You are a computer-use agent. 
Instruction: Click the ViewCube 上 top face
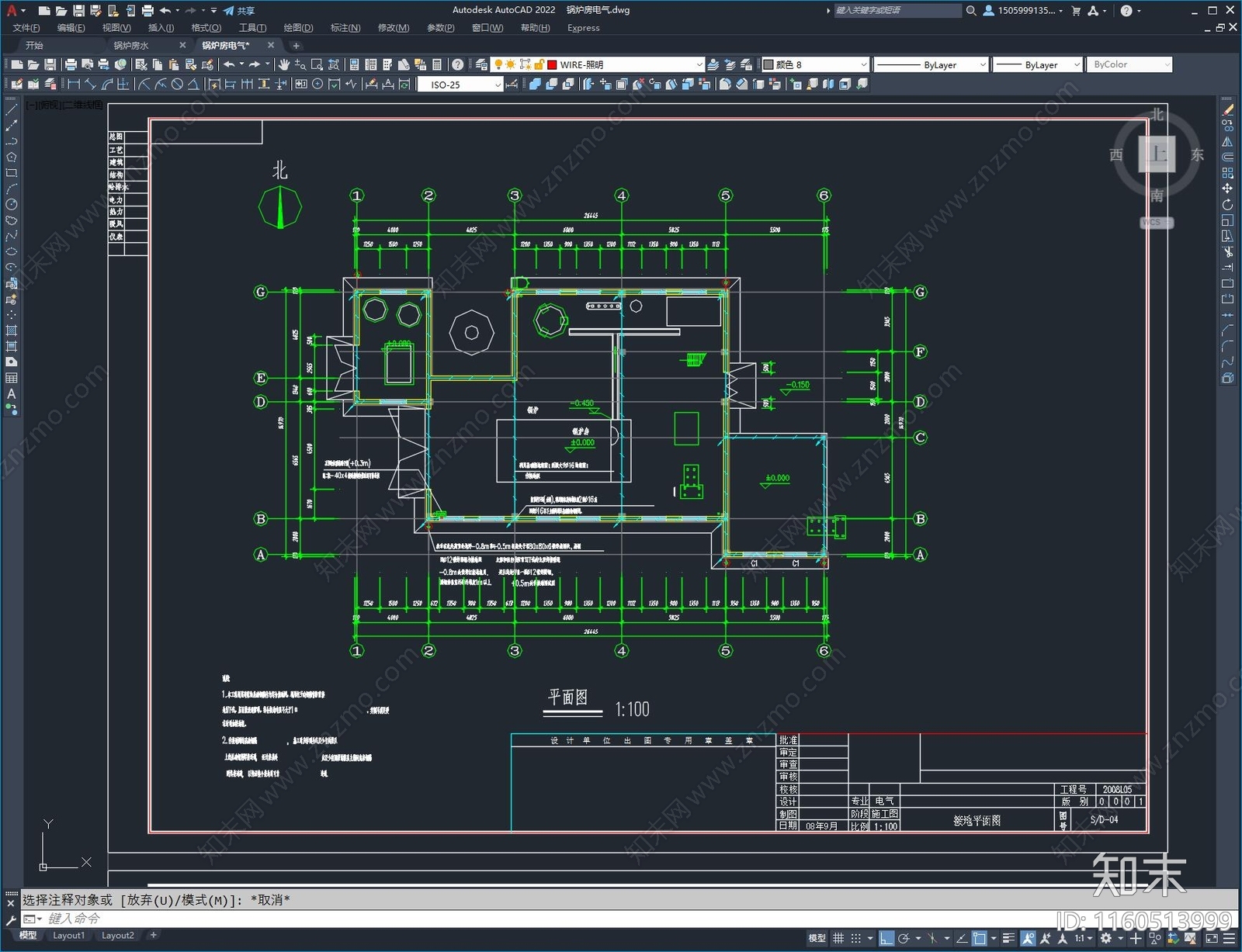coord(1157,154)
